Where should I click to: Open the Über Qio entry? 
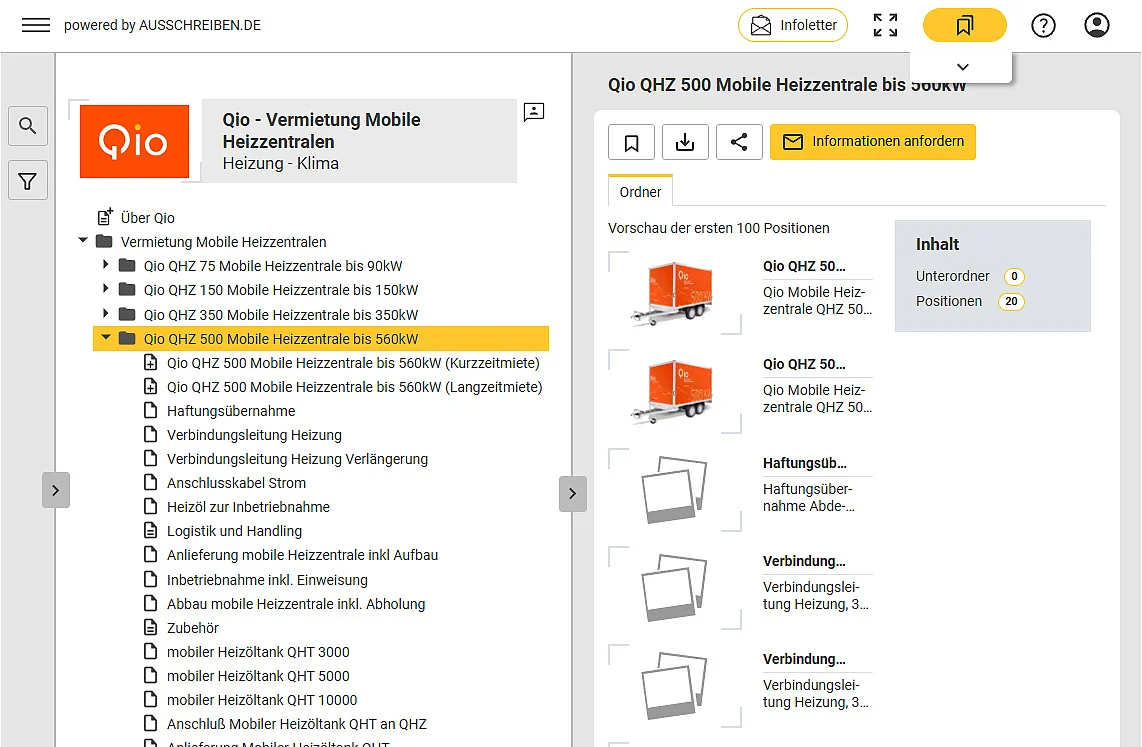pyautogui.click(x=148, y=218)
